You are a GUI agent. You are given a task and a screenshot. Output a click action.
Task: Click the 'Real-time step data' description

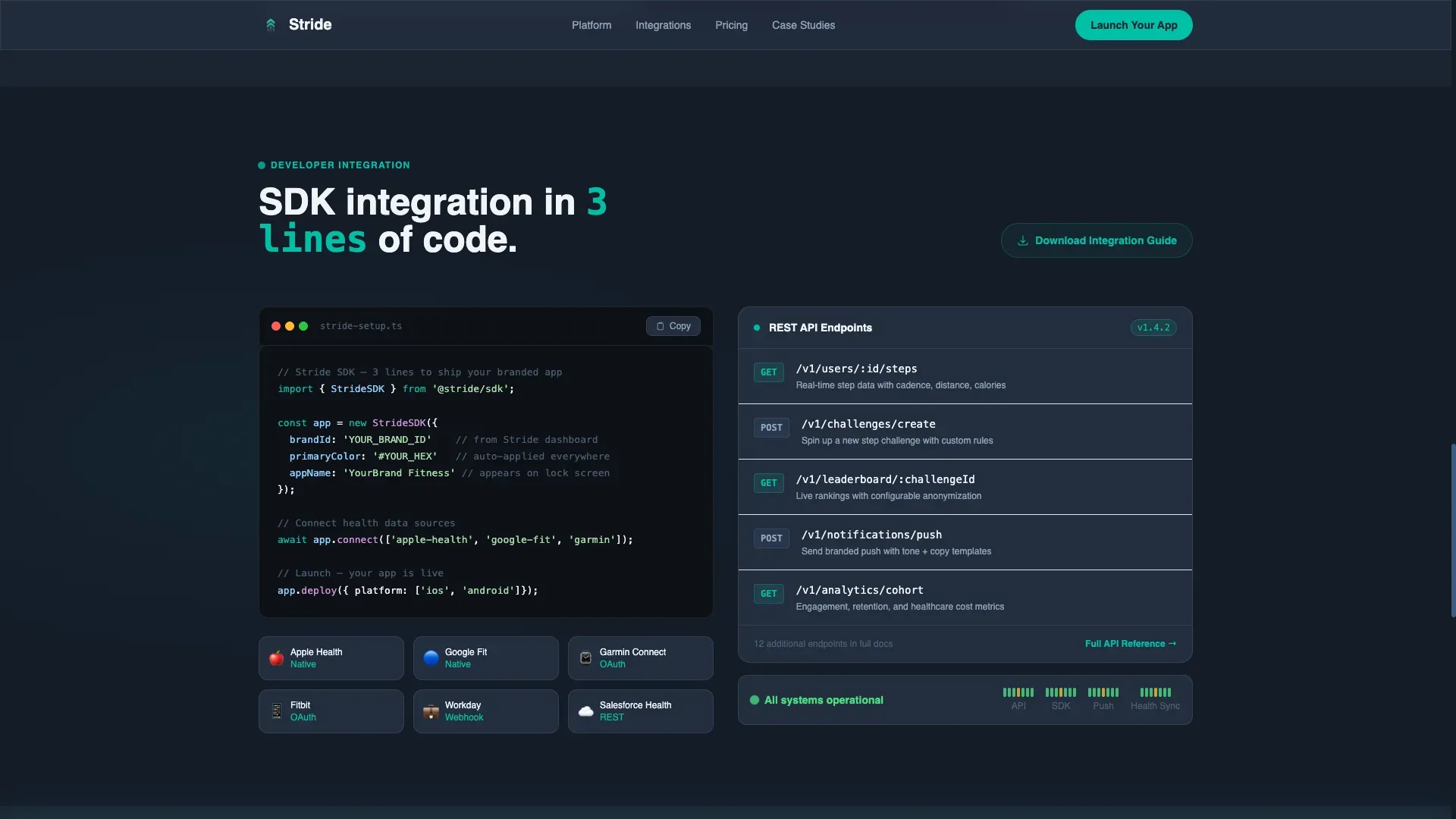pyautogui.click(x=901, y=385)
